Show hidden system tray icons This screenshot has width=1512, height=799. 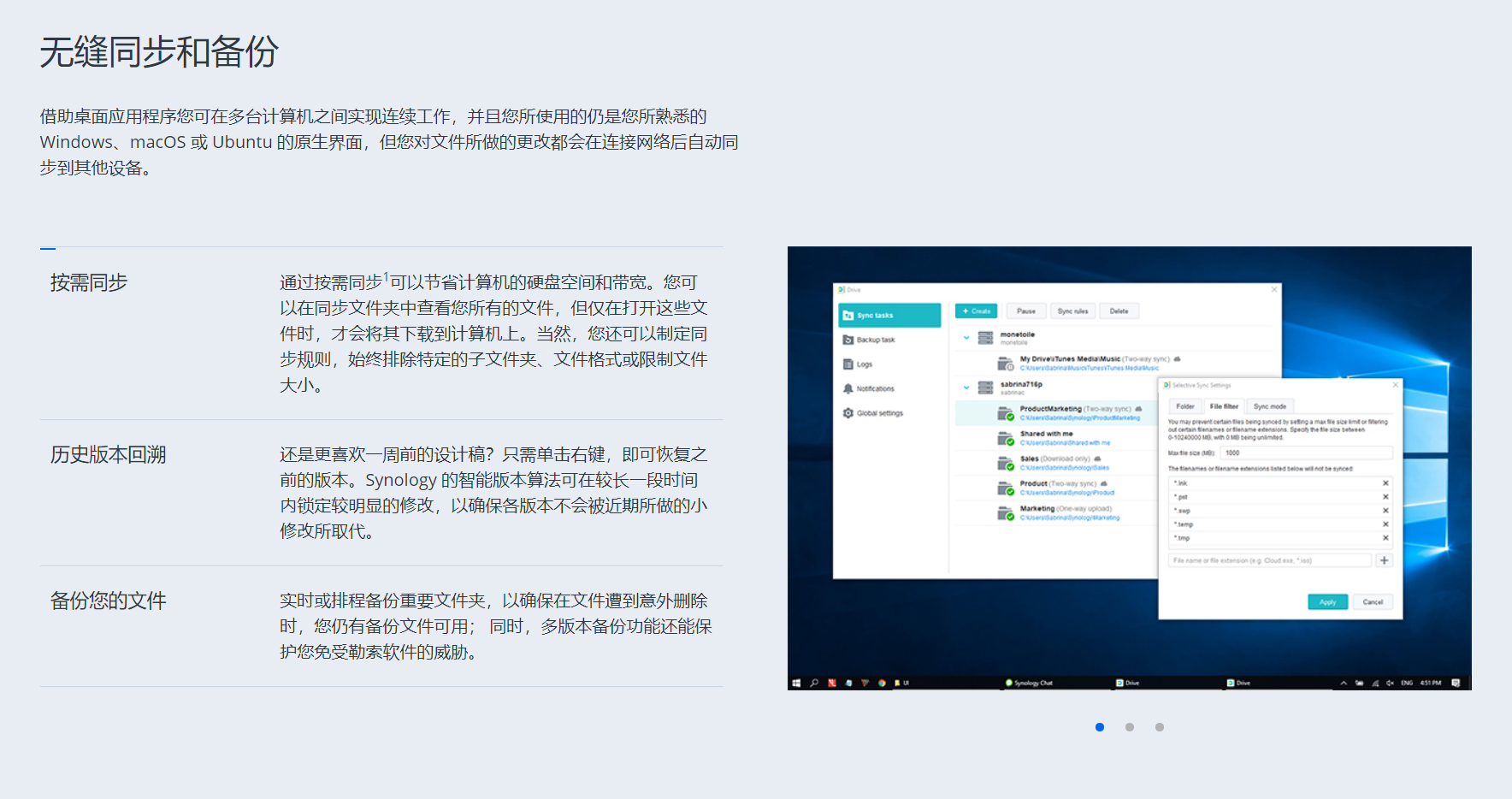(x=1344, y=683)
